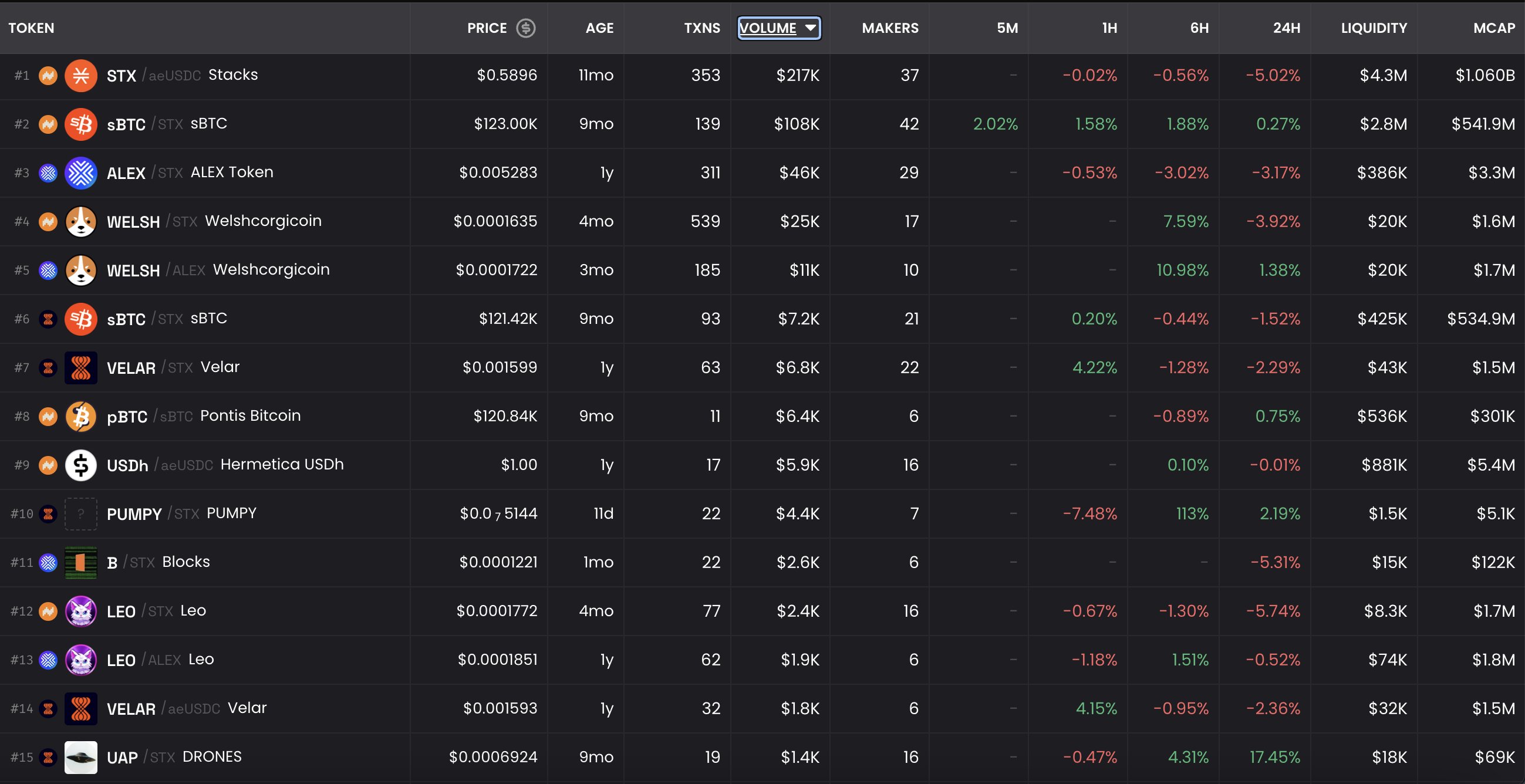
Task: Click the LEO/ALEX cat logo icon
Action: (80, 660)
